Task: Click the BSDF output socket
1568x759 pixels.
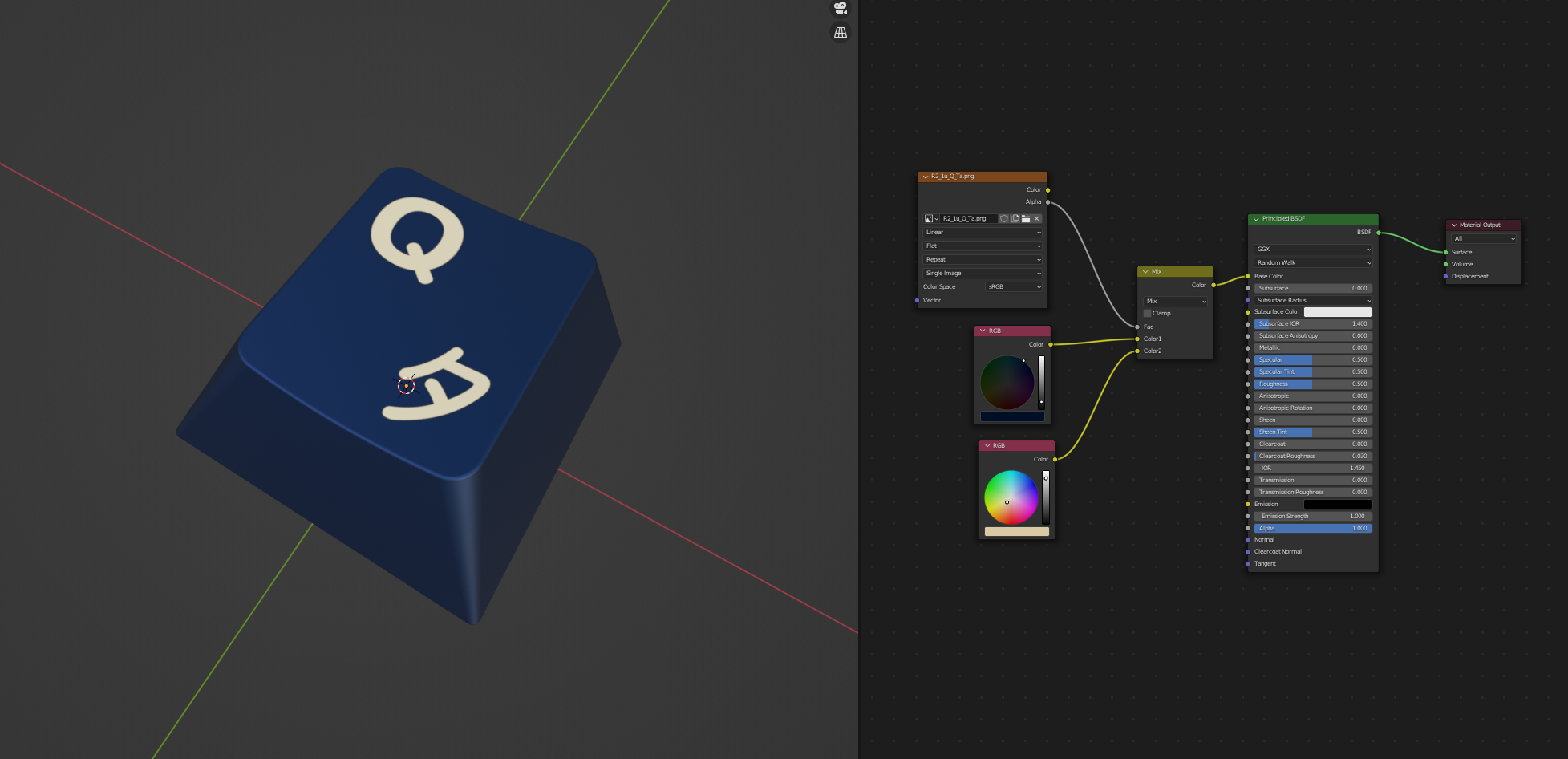Action: (x=1378, y=233)
